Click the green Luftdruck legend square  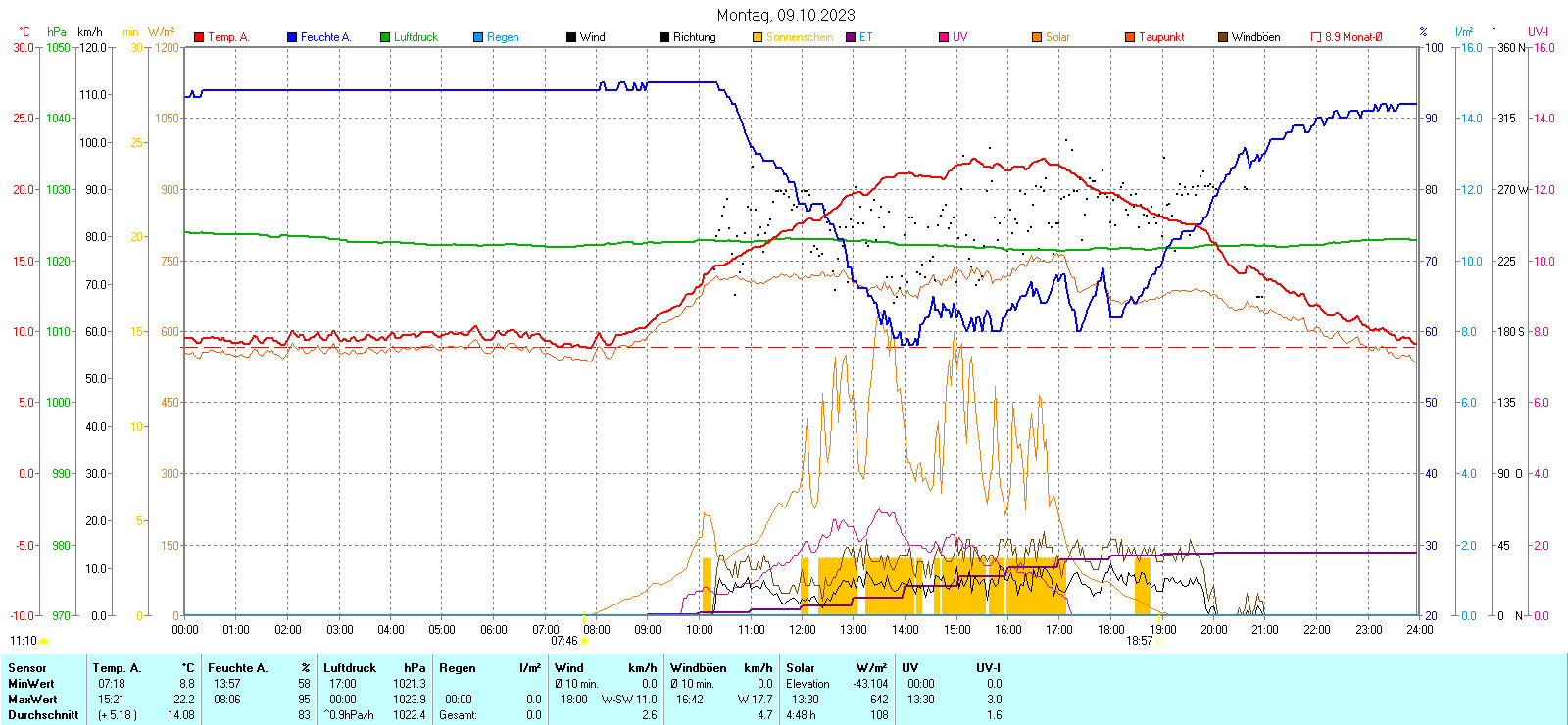pyautogui.click(x=385, y=37)
